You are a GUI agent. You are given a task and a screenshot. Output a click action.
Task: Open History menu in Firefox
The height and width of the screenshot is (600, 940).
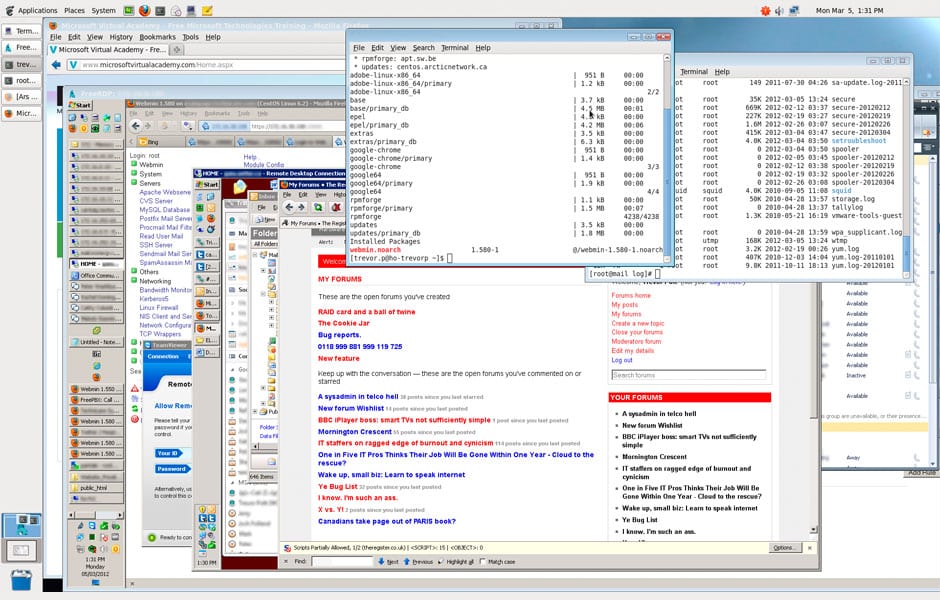point(120,37)
